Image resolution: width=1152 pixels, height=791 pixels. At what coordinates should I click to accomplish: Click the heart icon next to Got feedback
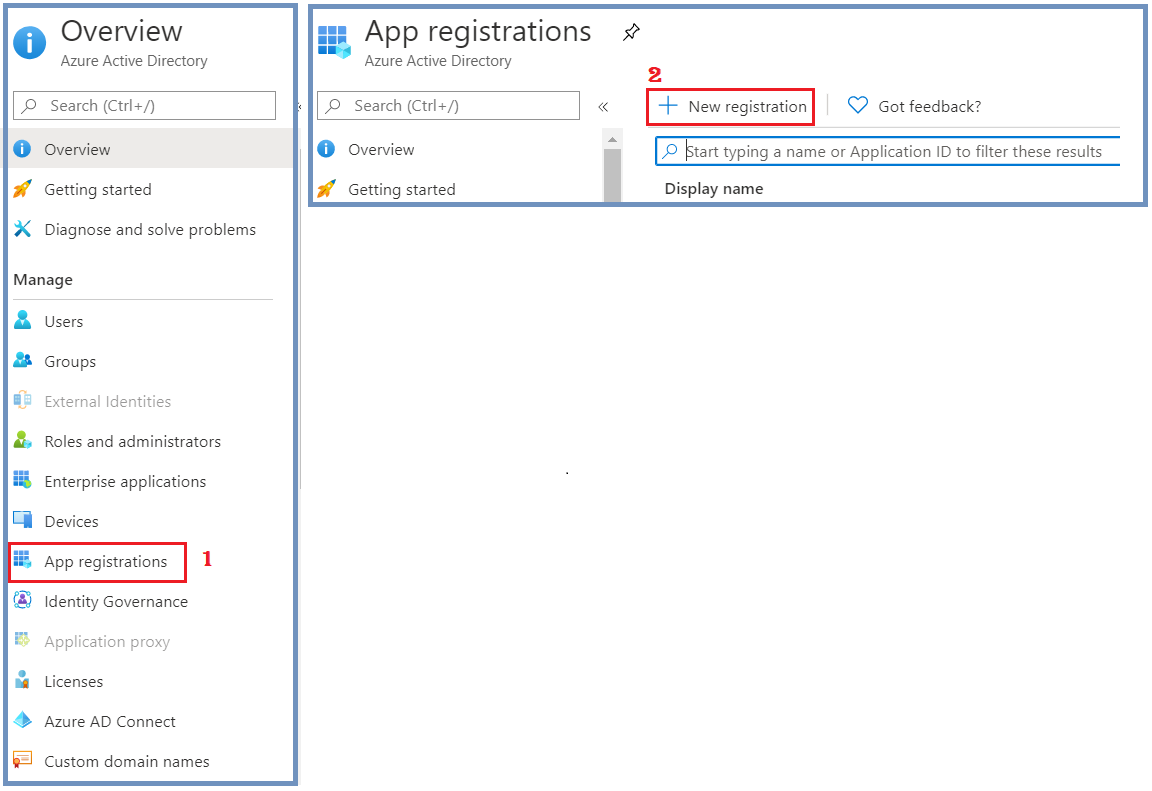click(857, 106)
